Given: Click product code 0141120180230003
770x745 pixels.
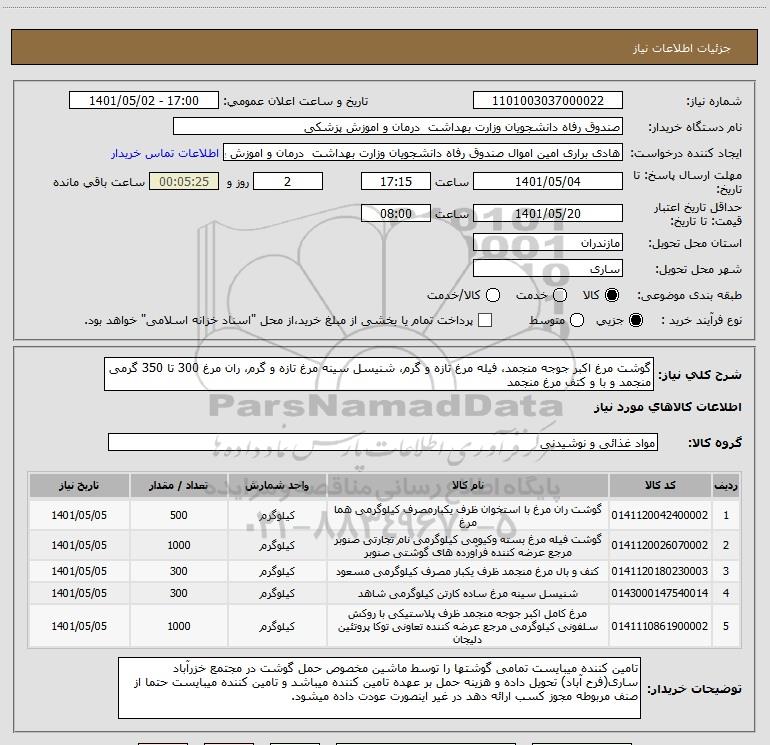Looking at the screenshot, I should coord(660,571).
